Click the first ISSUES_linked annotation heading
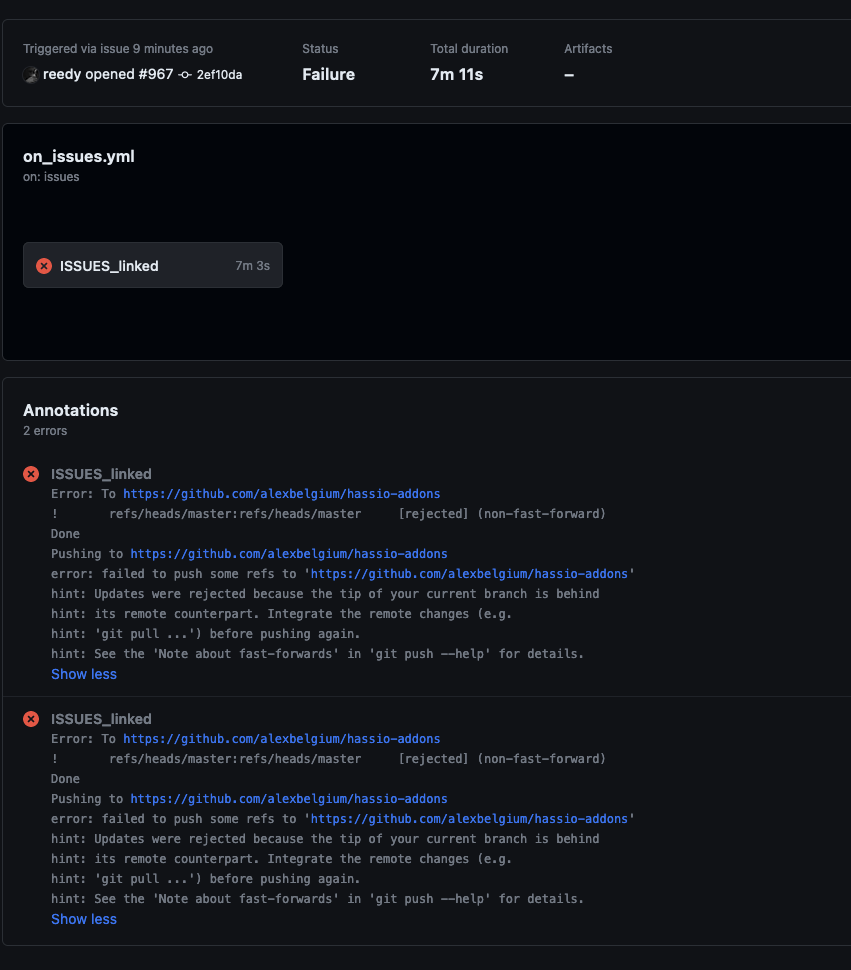This screenshot has width=851, height=970. [101, 473]
